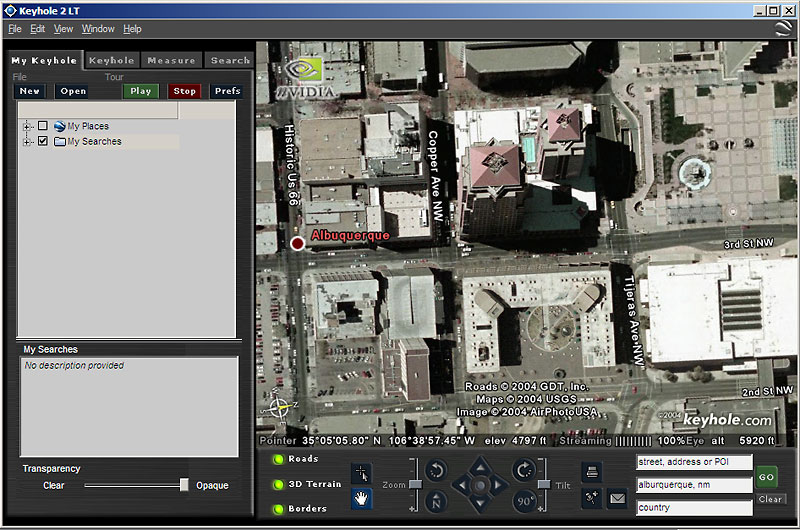Expand the My Places tree node
Viewport: 800px width, 530px height.
coord(27,126)
